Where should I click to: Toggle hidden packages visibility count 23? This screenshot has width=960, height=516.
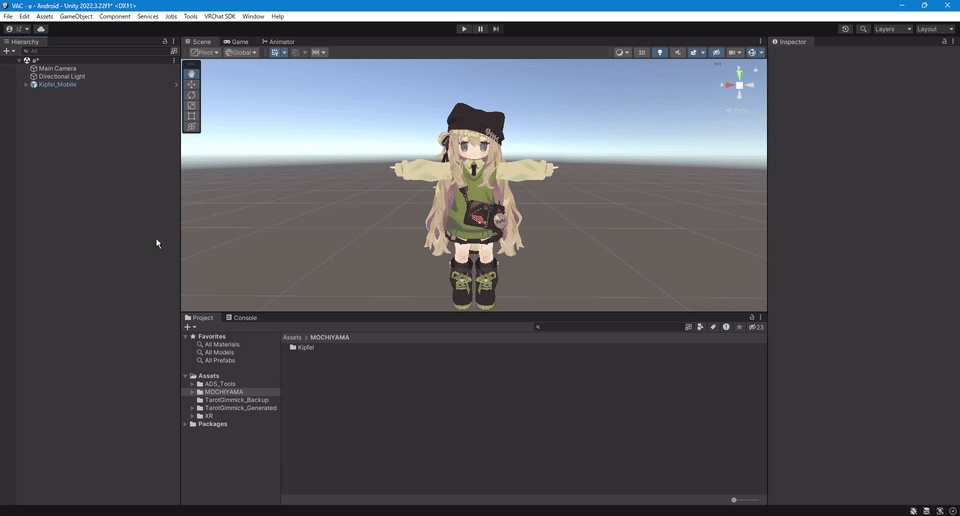756,327
